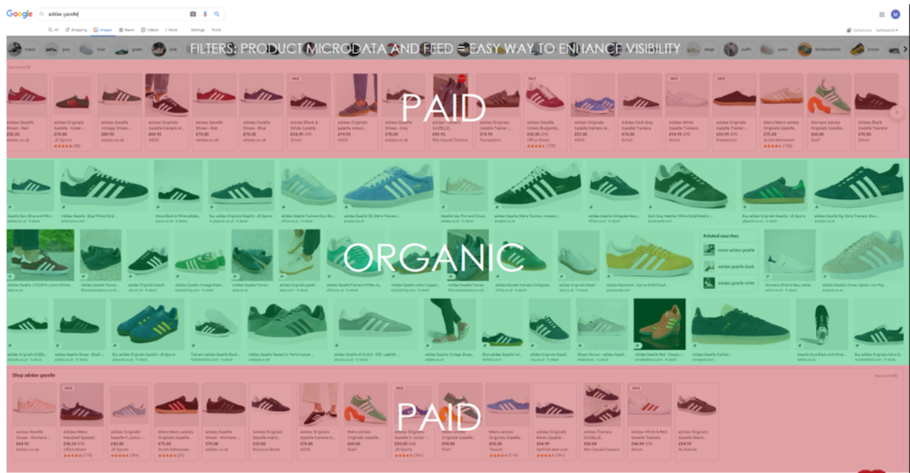Switch to the News tab
The width and height of the screenshot is (910, 473).
click(x=127, y=30)
